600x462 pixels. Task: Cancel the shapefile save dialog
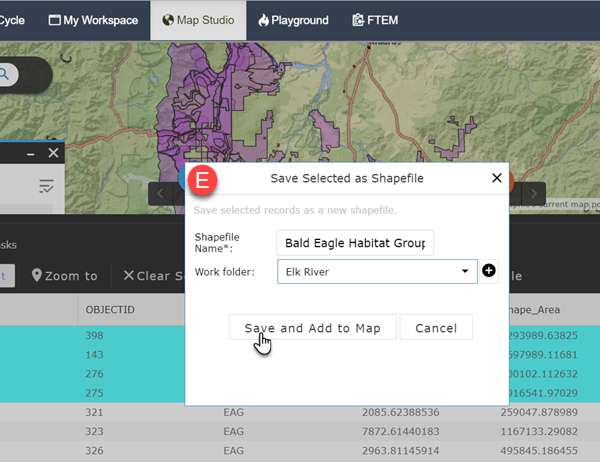coord(436,328)
